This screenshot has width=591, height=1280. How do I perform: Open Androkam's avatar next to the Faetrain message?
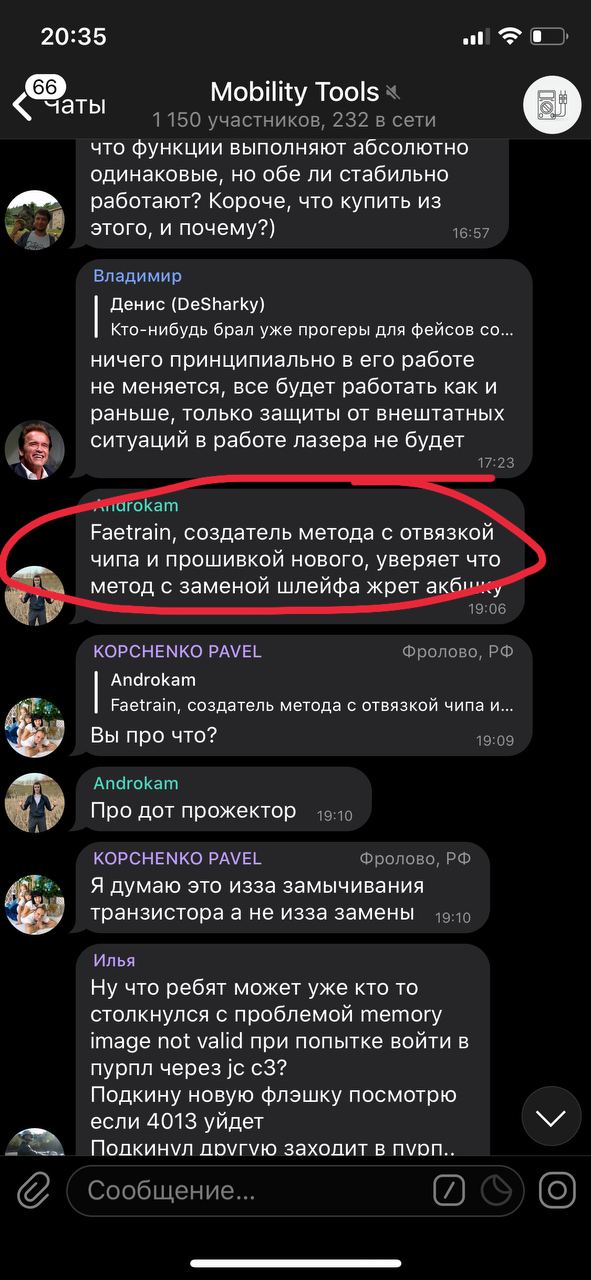pyautogui.click(x=35, y=594)
